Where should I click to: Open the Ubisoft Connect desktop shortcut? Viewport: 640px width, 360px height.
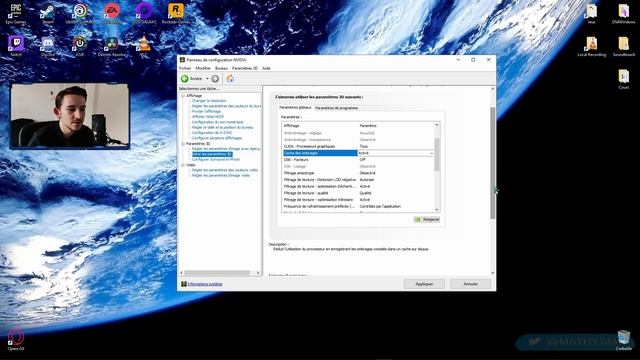[x=80, y=13]
